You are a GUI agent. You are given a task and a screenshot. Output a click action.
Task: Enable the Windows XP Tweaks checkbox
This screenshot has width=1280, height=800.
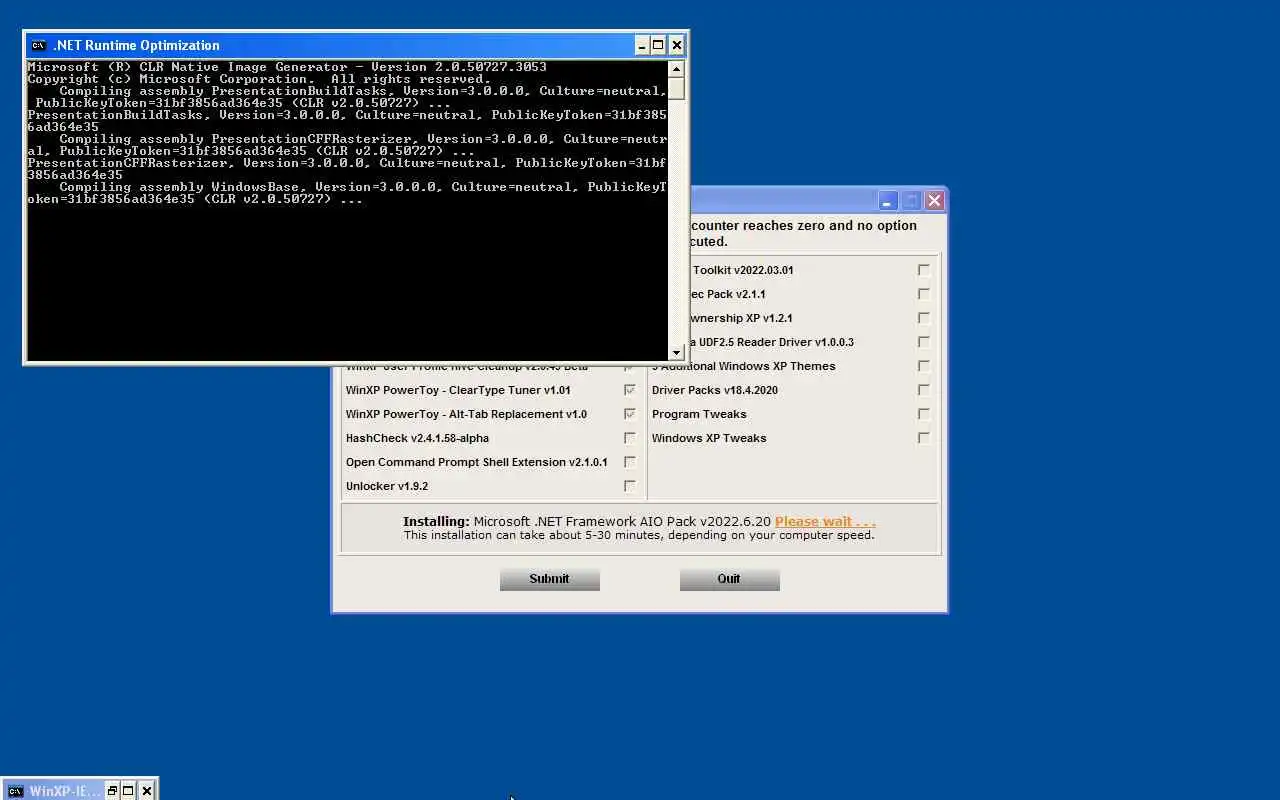click(924, 438)
